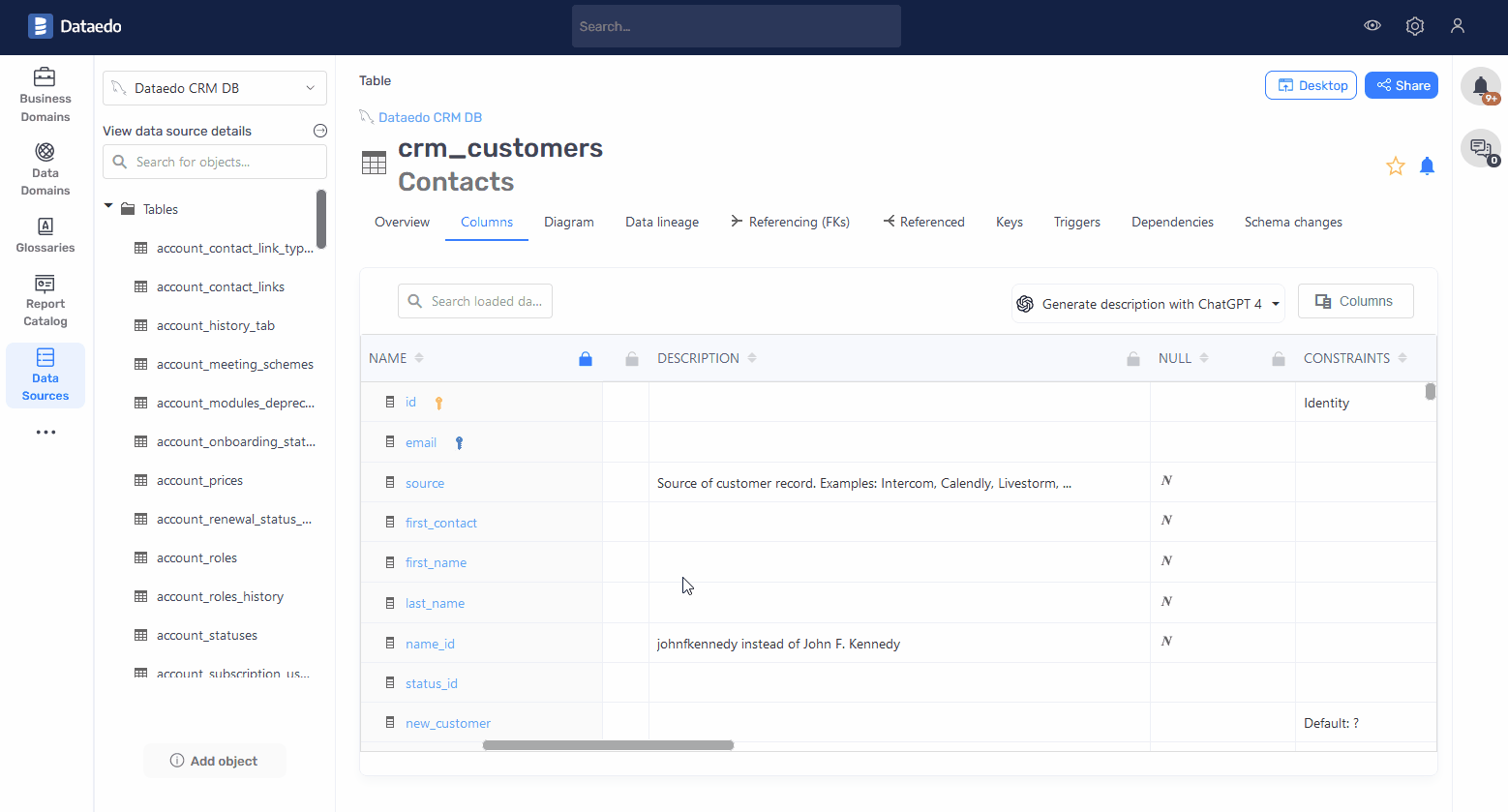Sort by NULL column arrows
The width and height of the screenshot is (1508, 812).
tap(1204, 358)
